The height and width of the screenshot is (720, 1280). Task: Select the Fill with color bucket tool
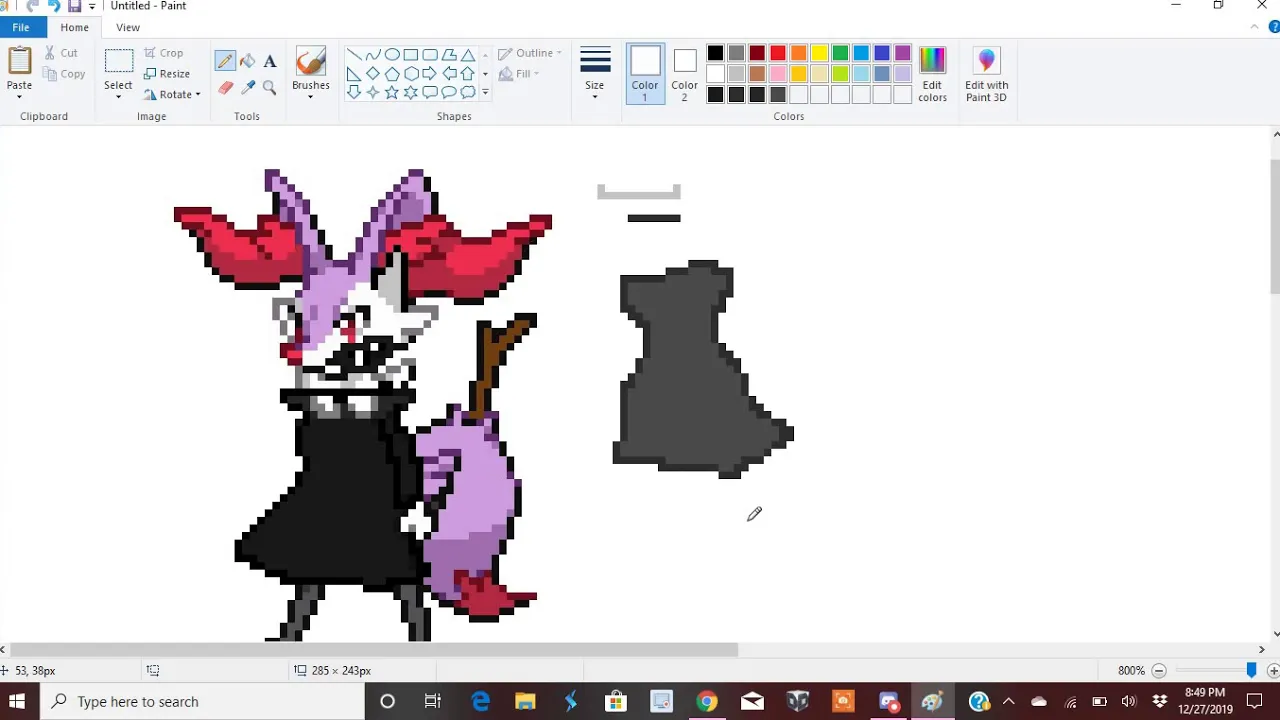click(247, 61)
